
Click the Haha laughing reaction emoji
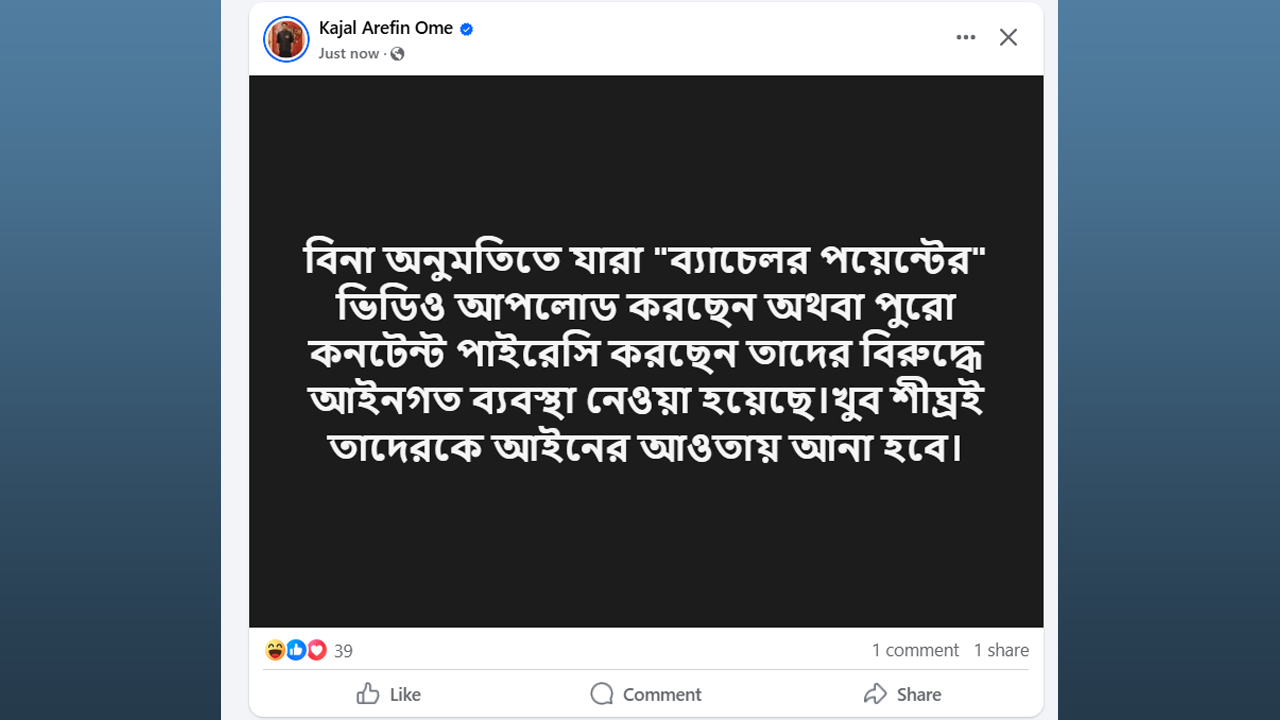tap(275, 650)
